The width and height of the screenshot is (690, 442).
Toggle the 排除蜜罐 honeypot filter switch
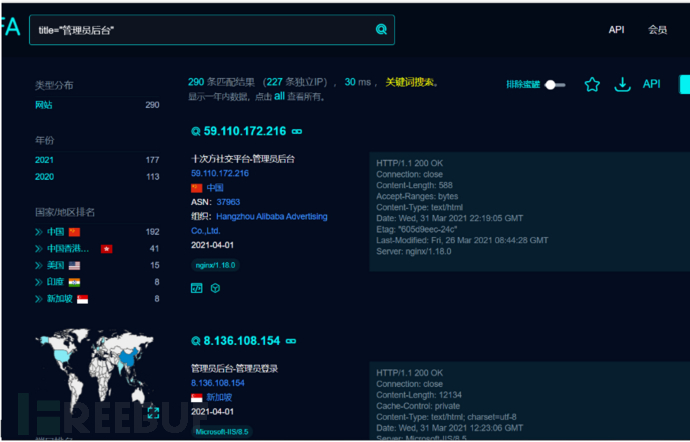(552, 85)
